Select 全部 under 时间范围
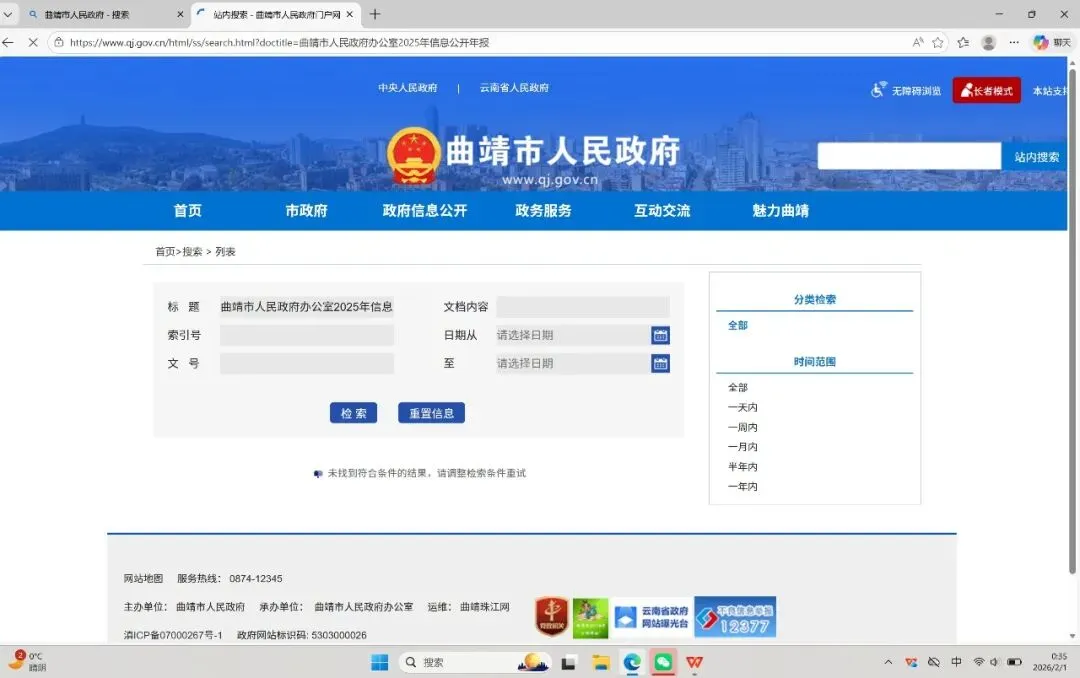Viewport: 1080px width, 678px height. pos(738,387)
